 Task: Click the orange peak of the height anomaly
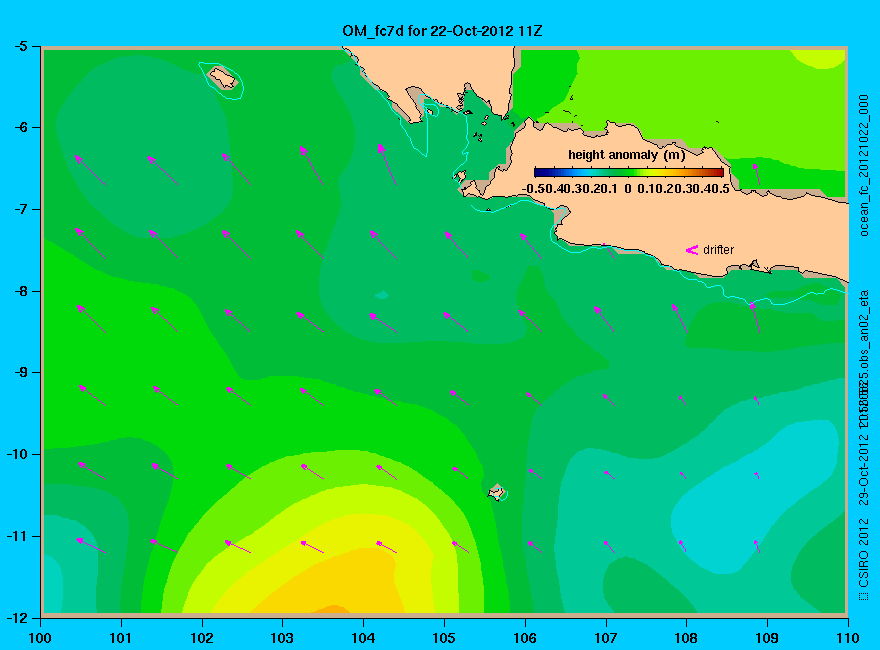coord(334,609)
